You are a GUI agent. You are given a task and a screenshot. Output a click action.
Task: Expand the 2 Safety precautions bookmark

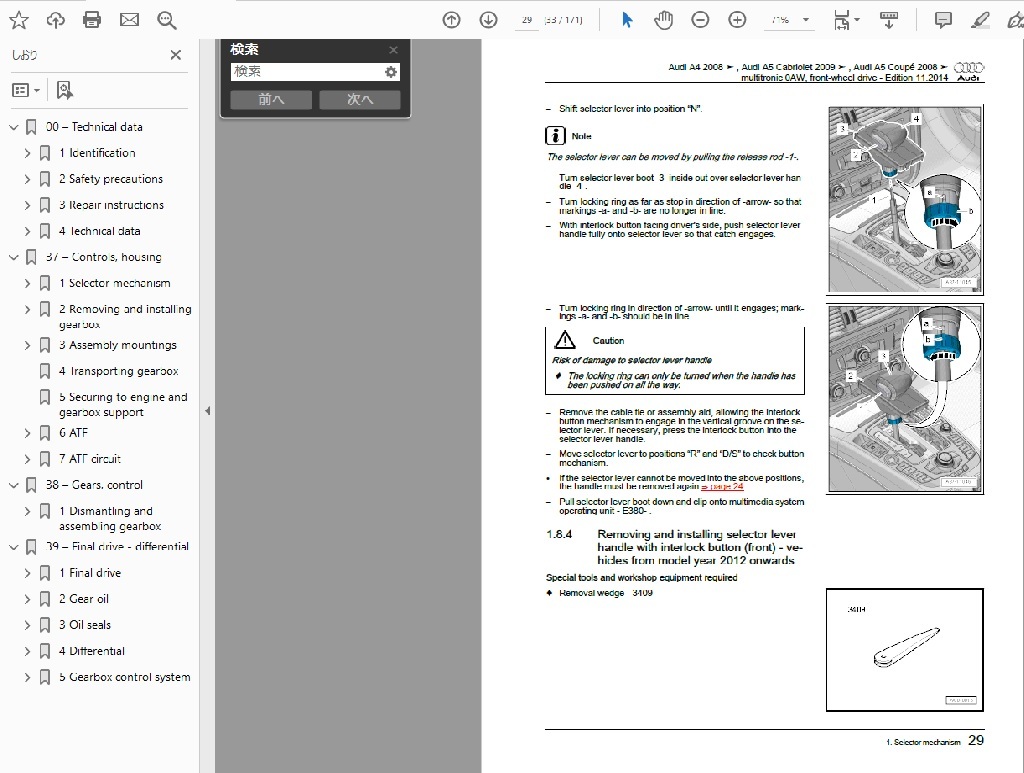tap(27, 179)
